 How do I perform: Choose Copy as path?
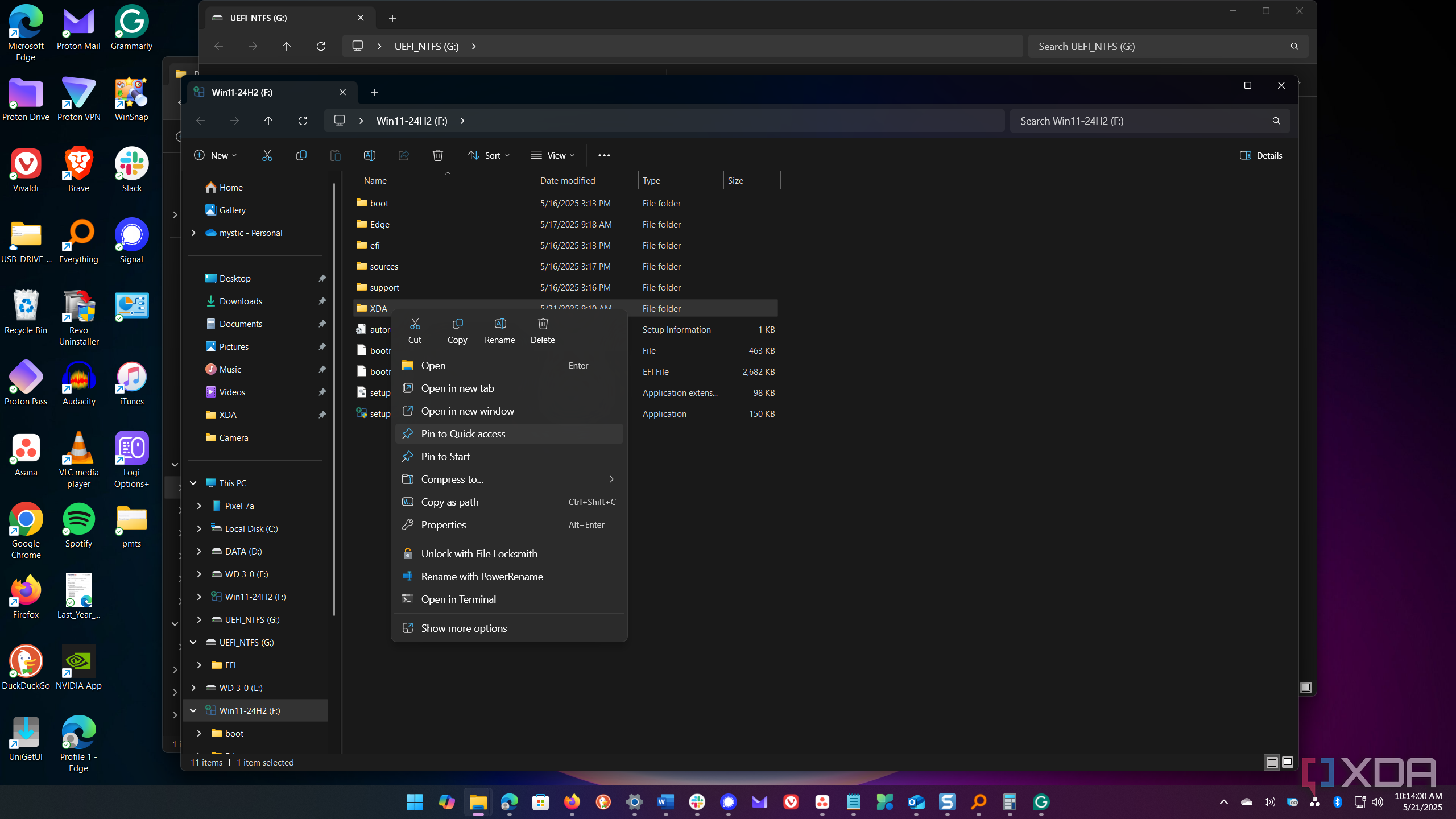[509, 502]
